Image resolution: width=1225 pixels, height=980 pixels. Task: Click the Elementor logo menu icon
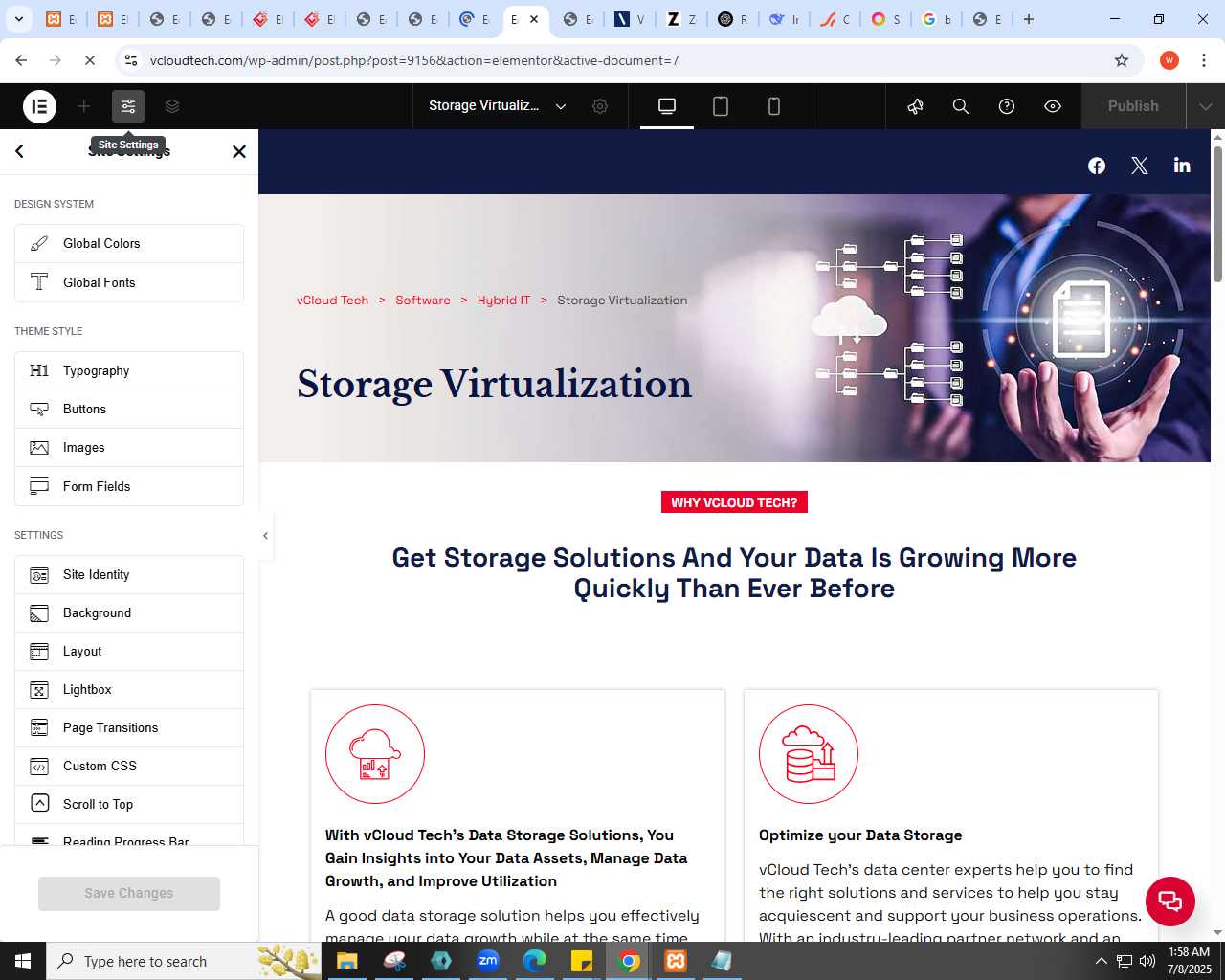coord(40,106)
